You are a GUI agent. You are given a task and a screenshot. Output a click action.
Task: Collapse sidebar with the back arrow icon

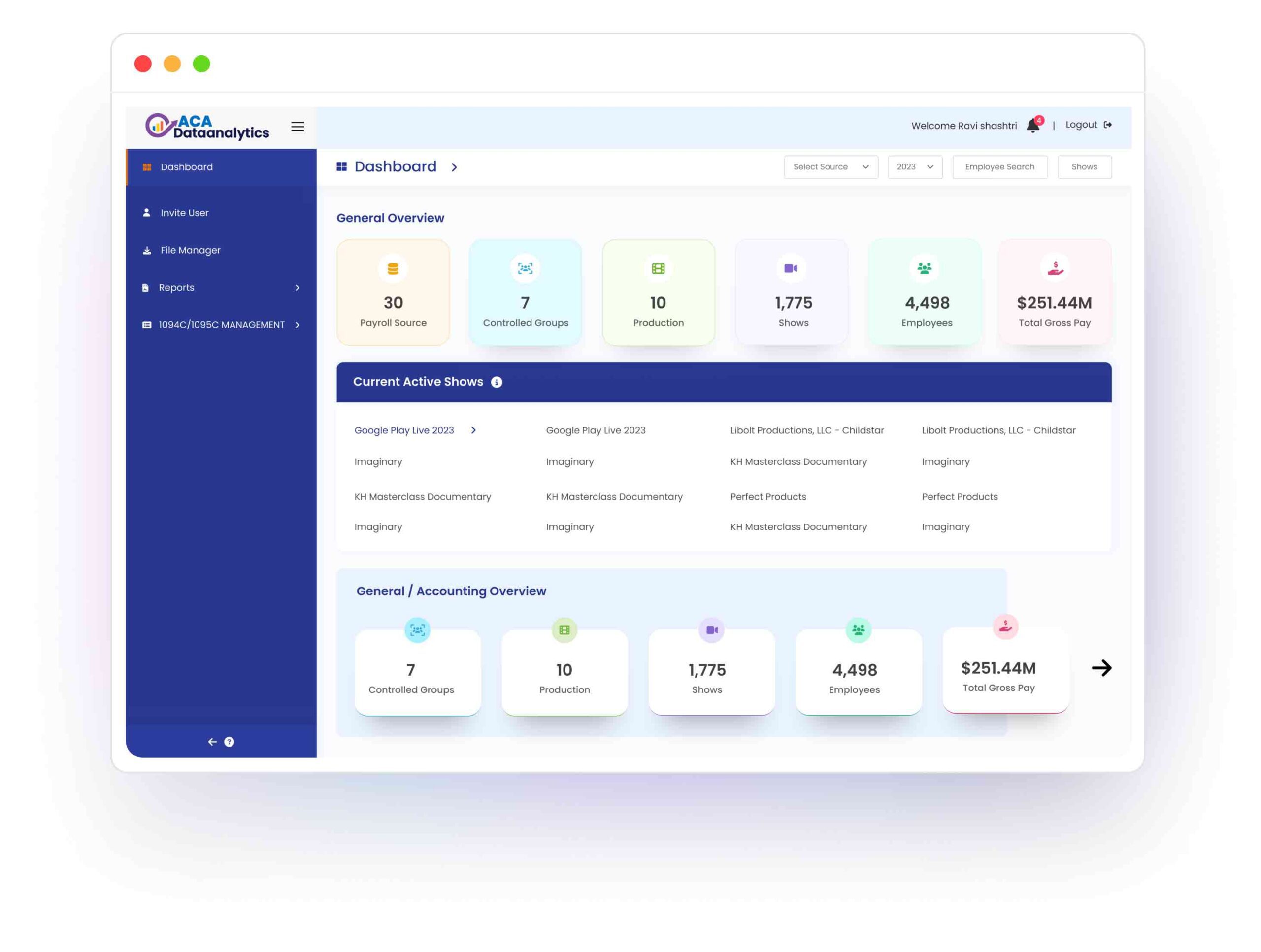212,742
